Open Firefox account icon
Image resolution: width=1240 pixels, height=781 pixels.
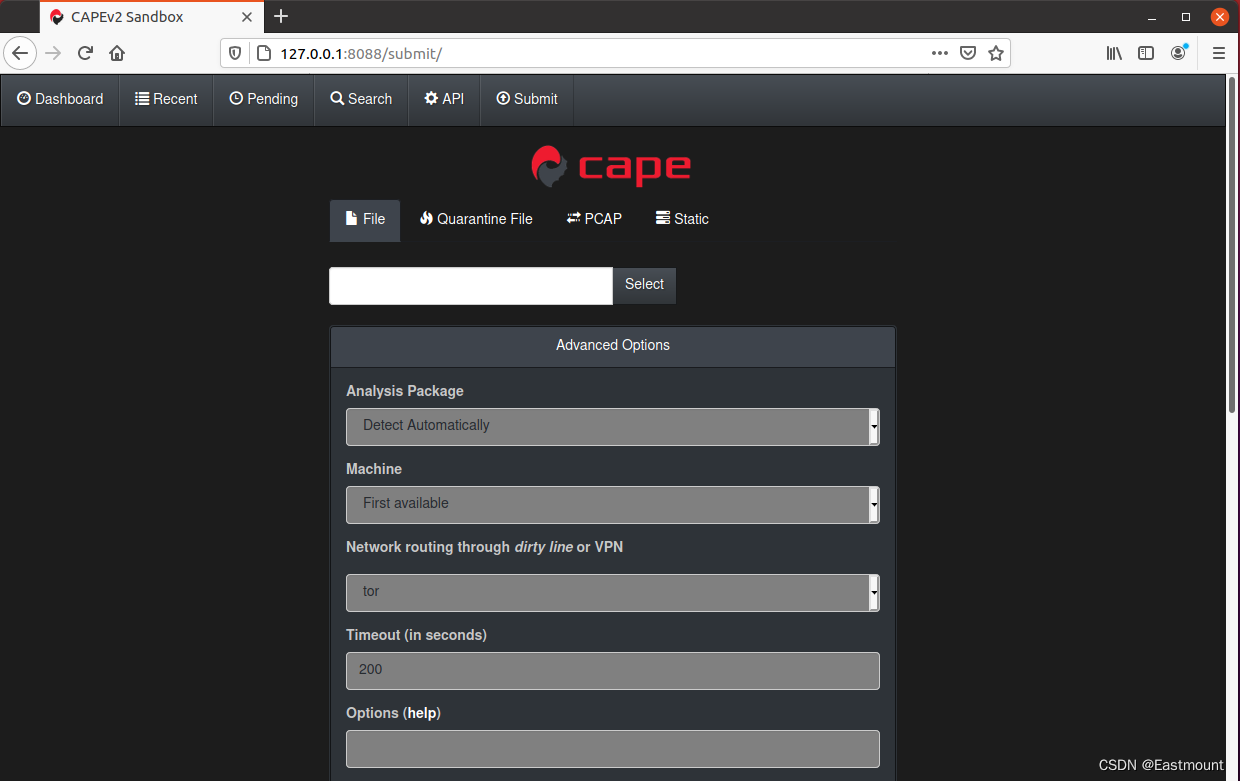[x=1179, y=53]
